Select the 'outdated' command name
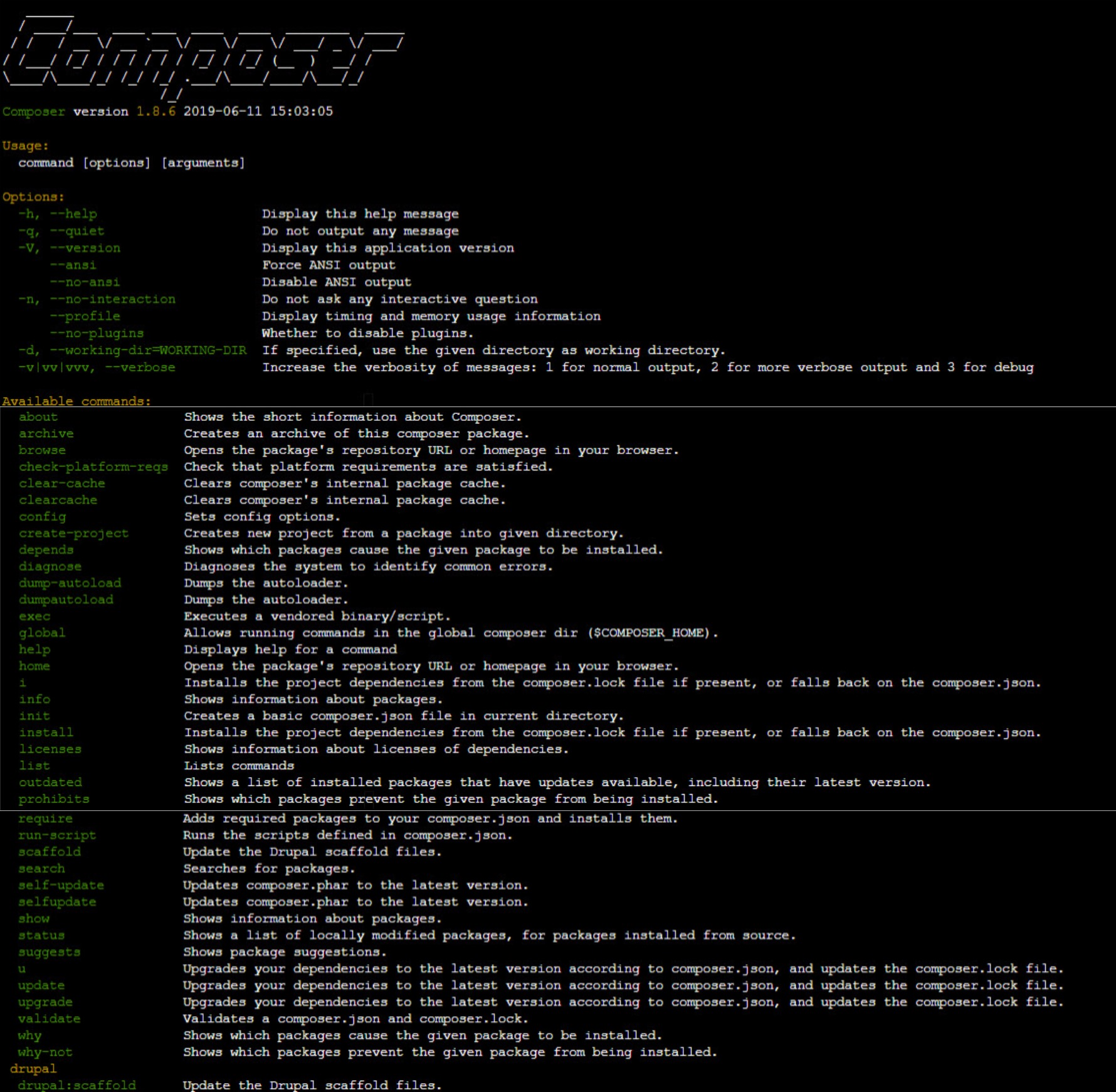The image size is (1116, 1092). (x=50, y=782)
